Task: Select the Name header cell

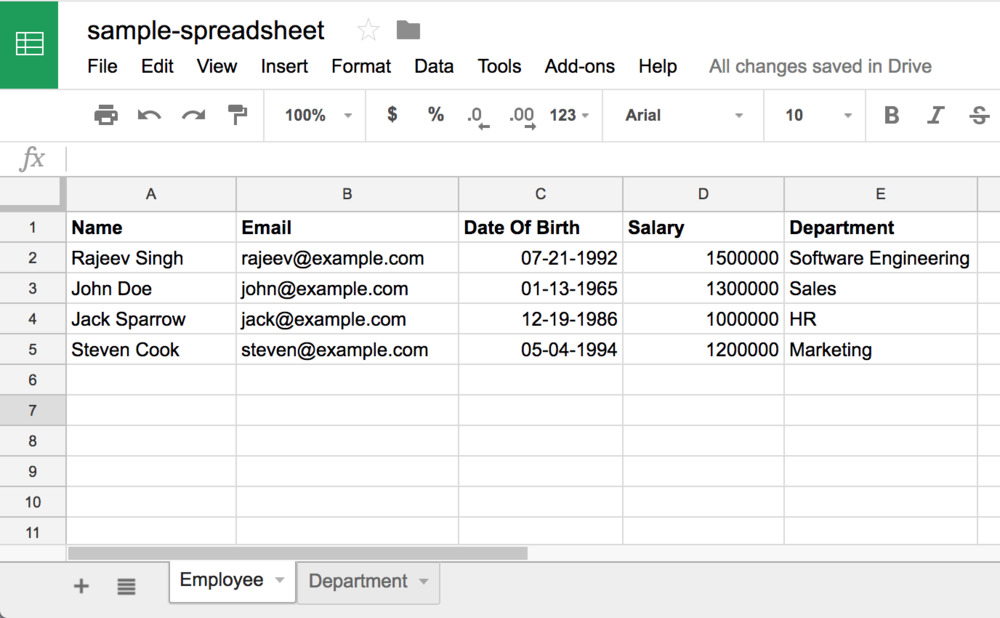Action: [x=151, y=228]
